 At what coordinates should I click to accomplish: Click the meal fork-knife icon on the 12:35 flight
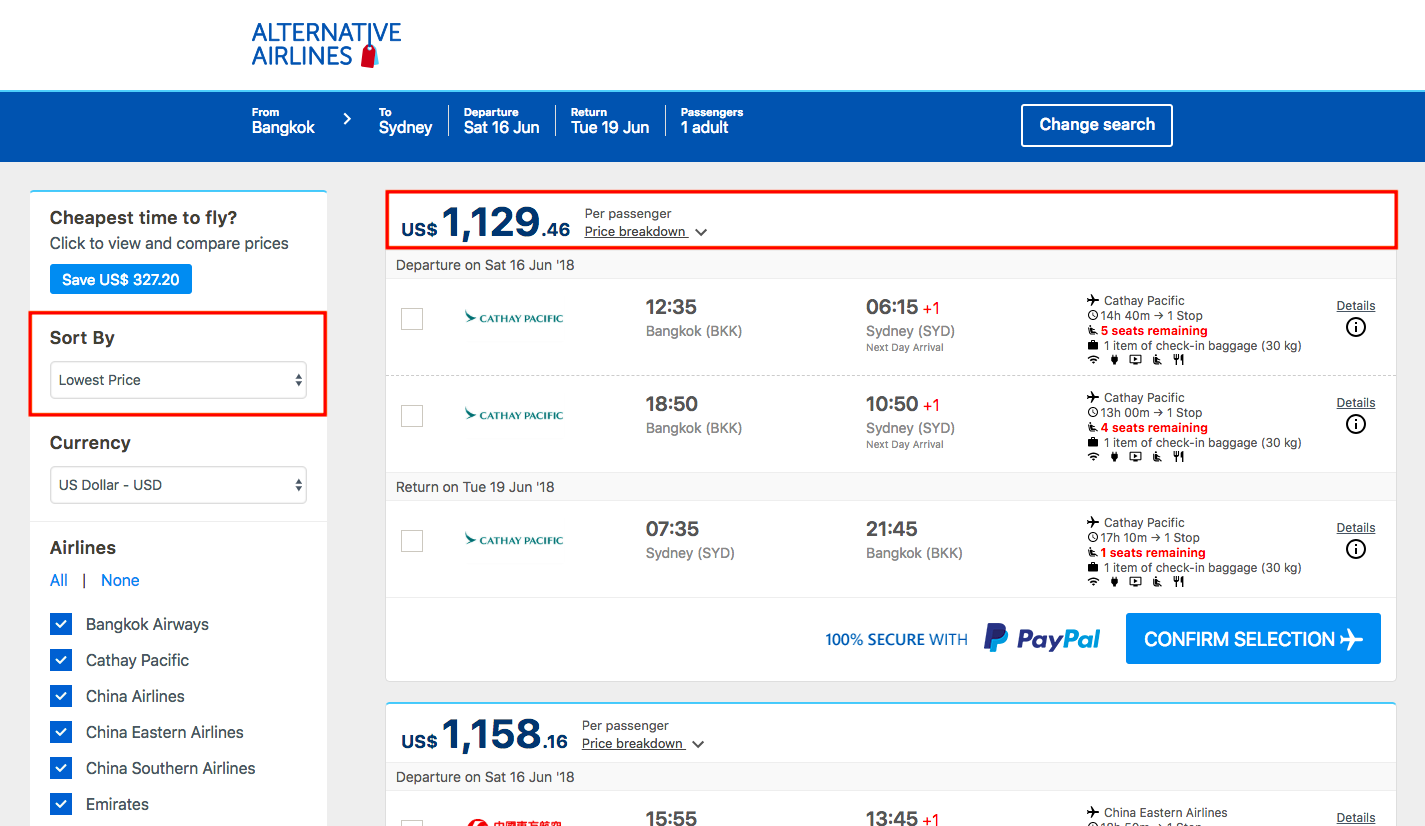1179,360
